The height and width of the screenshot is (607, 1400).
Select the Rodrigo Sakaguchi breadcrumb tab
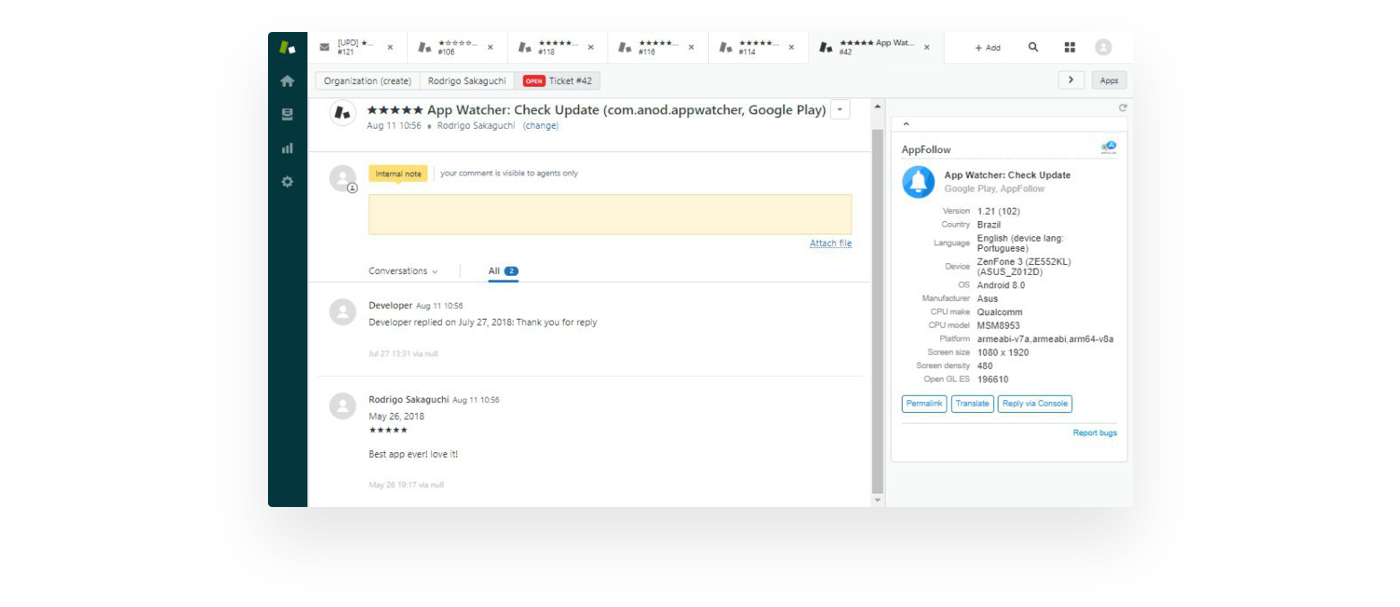coord(467,81)
